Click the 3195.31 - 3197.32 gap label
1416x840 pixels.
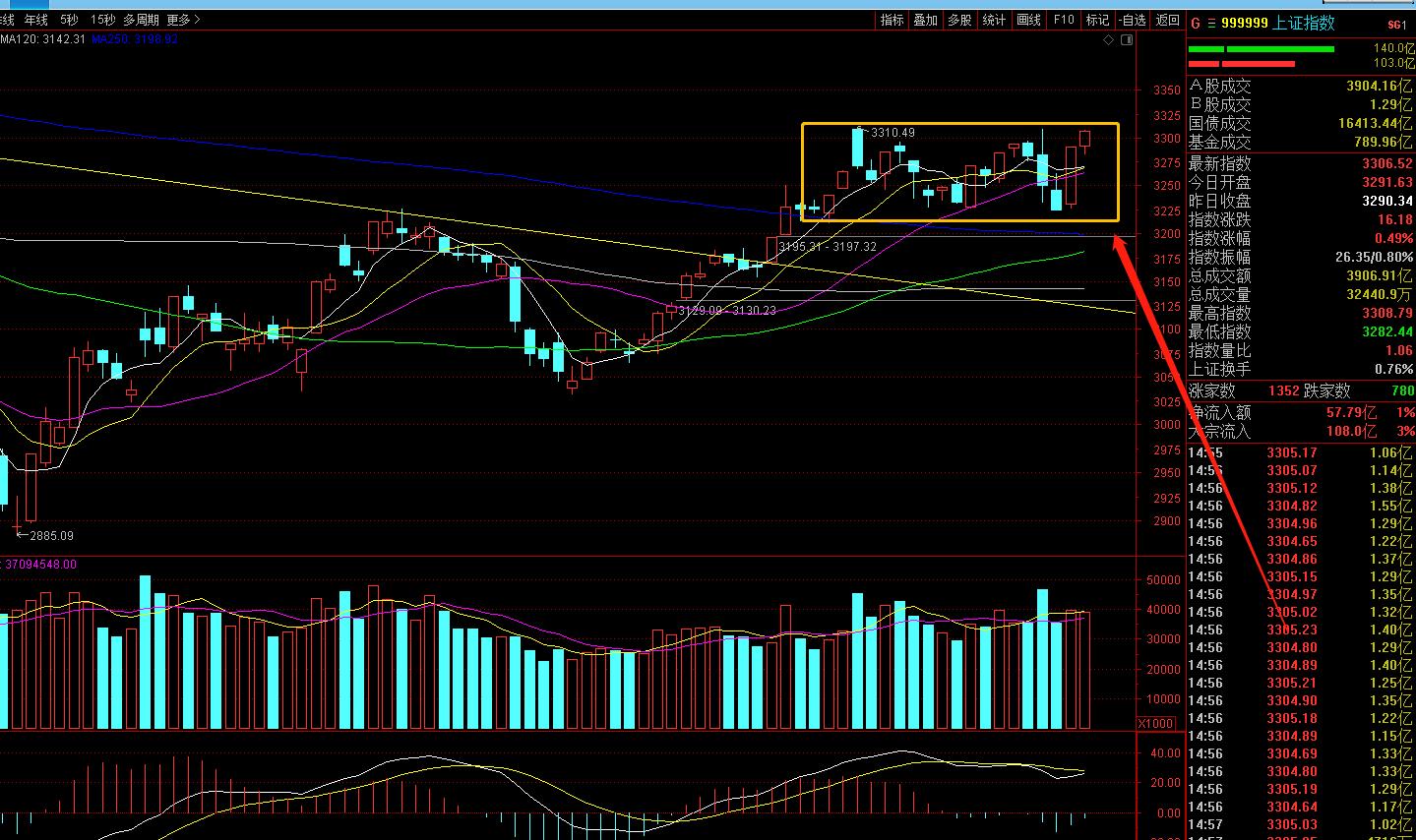pyautogui.click(x=828, y=246)
